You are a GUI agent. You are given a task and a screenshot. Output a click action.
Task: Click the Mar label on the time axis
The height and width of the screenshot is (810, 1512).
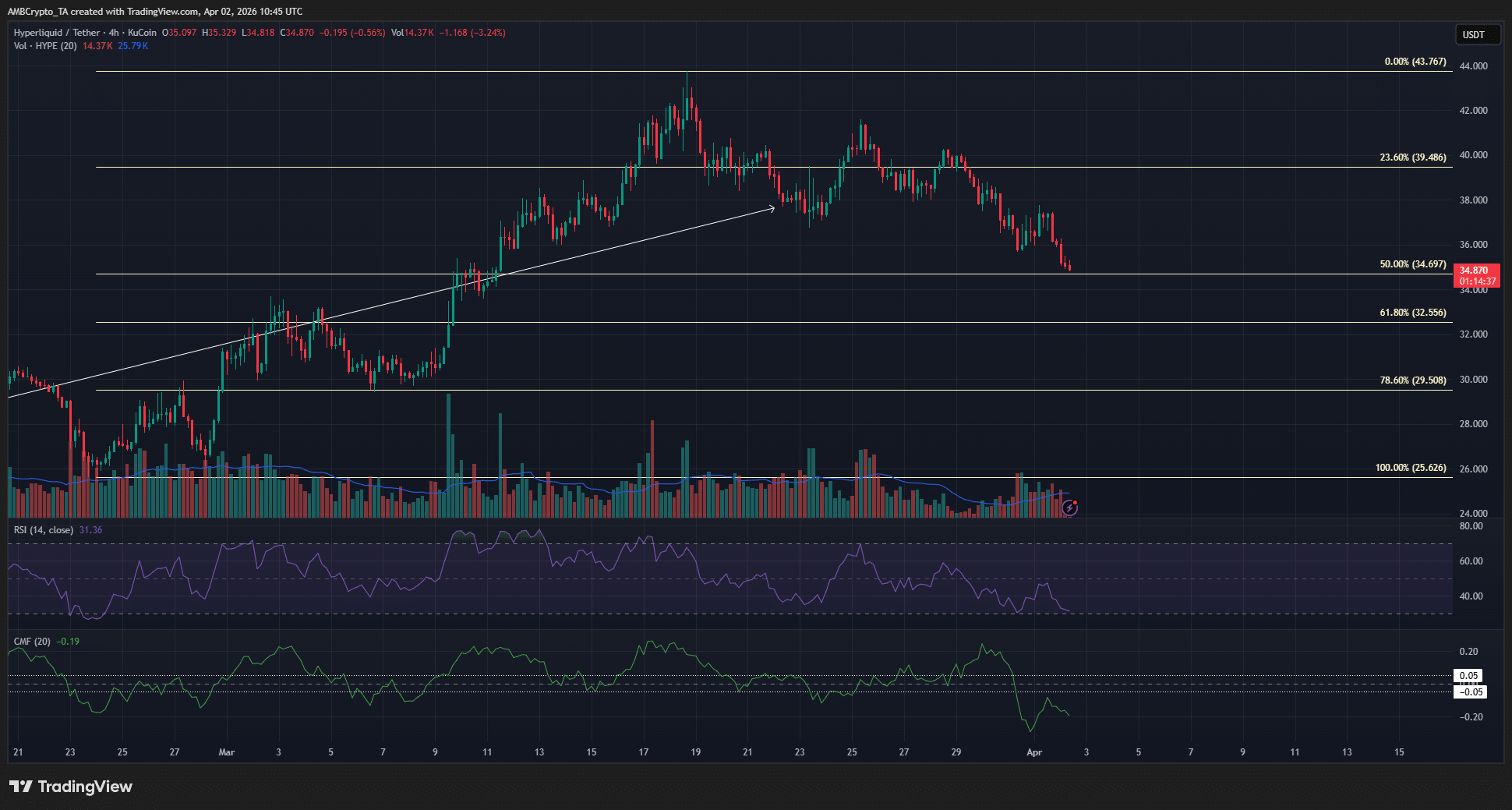pyautogui.click(x=226, y=753)
